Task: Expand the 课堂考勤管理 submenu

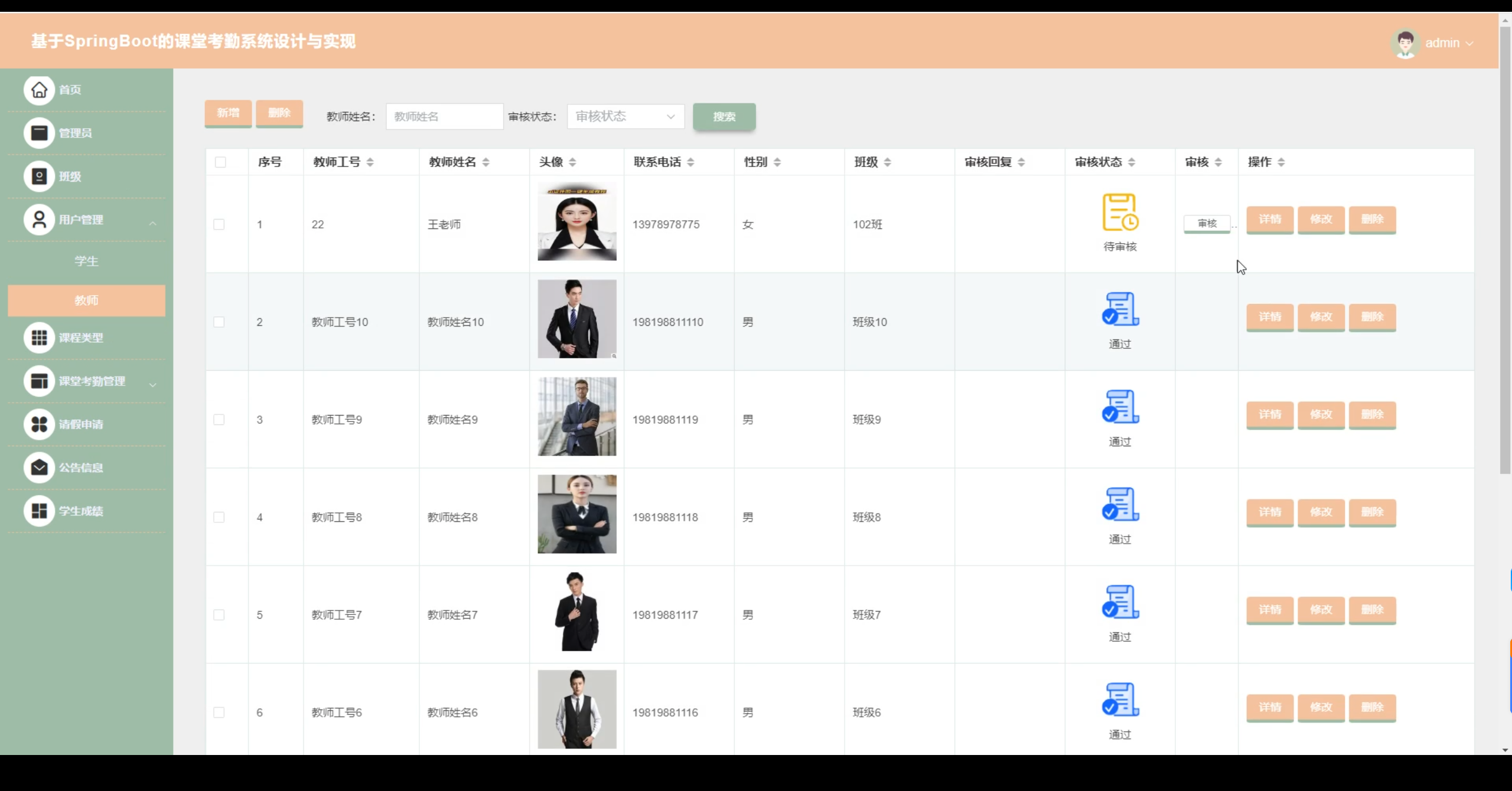Action: pos(92,381)
